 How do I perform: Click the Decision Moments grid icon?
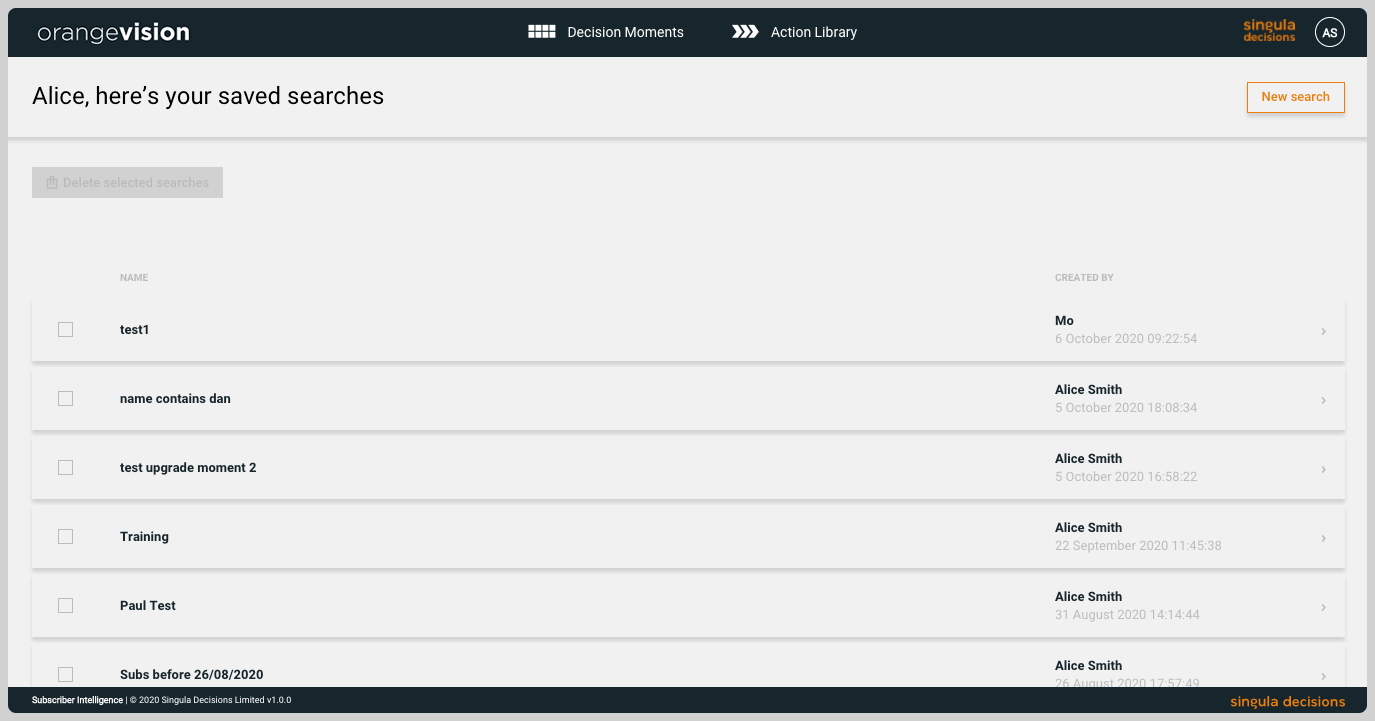542,32
